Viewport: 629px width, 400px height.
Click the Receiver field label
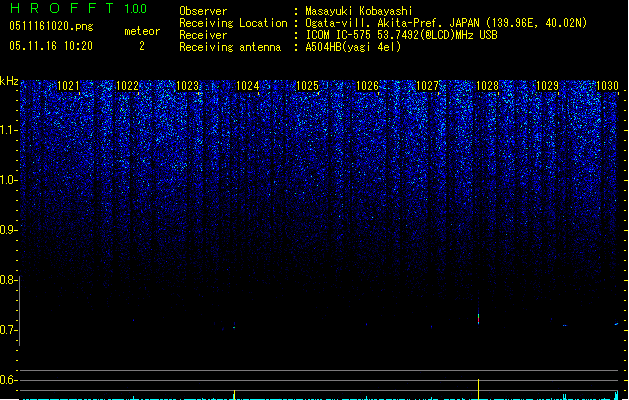point(203,35)
